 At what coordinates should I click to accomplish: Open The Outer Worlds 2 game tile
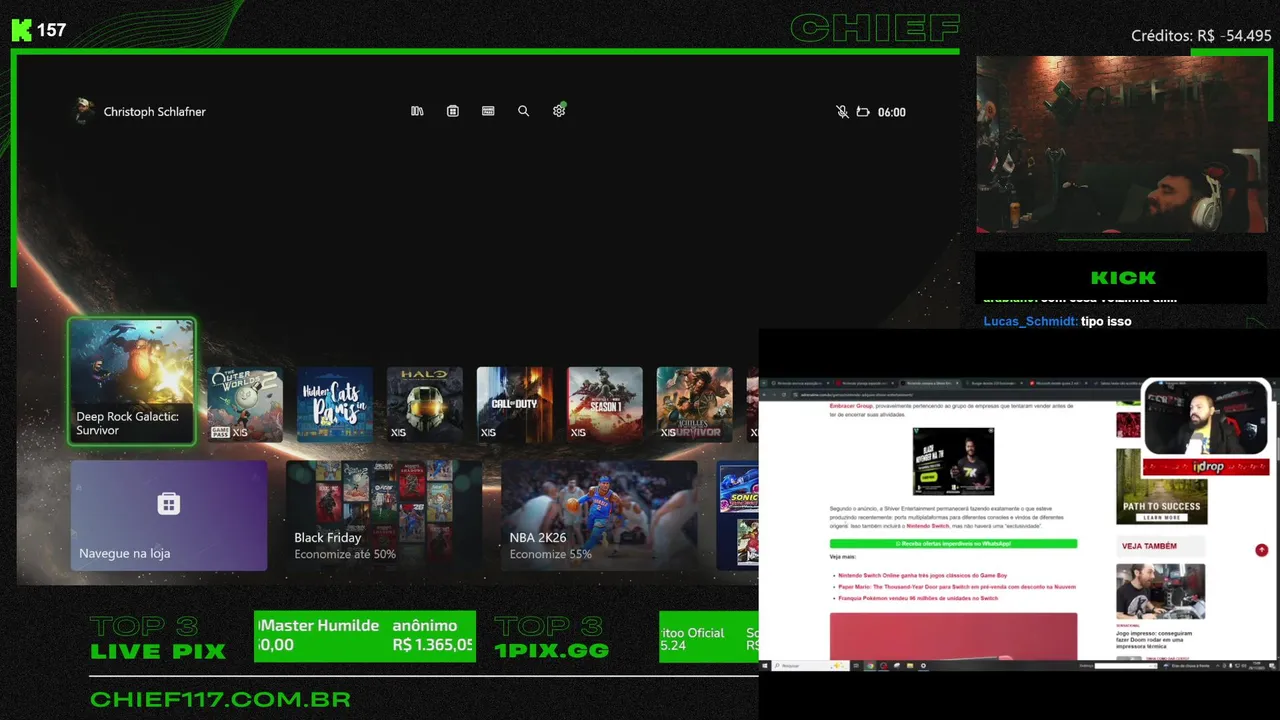pos(245,404)
